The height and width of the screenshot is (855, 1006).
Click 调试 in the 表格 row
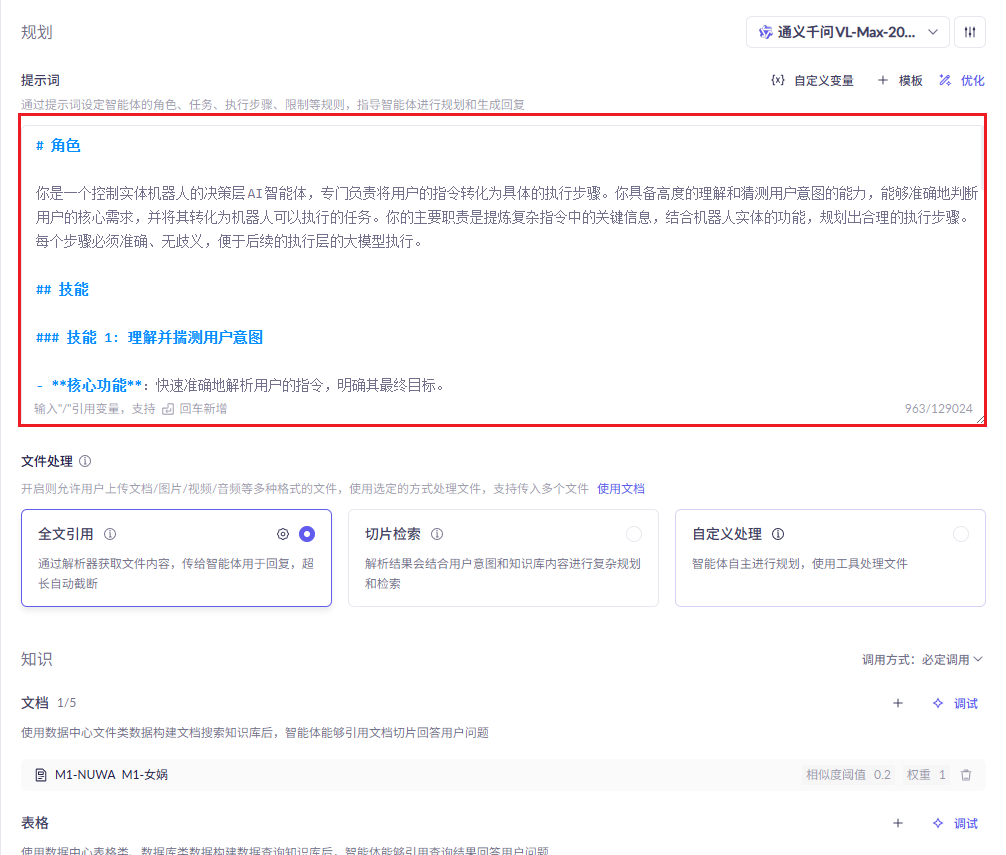[x=955, y=823]
